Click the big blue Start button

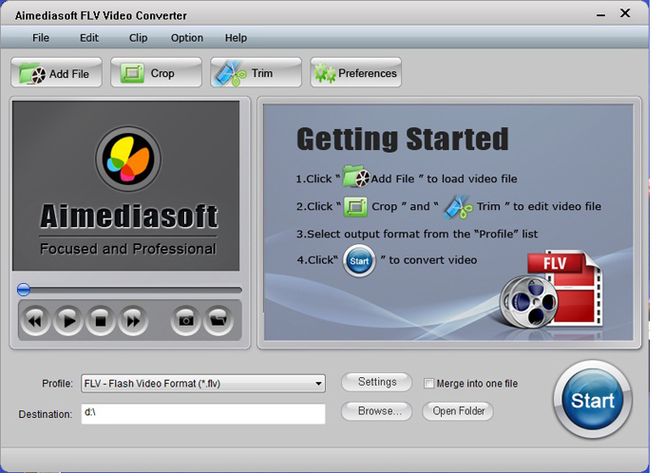coord(592,400)
